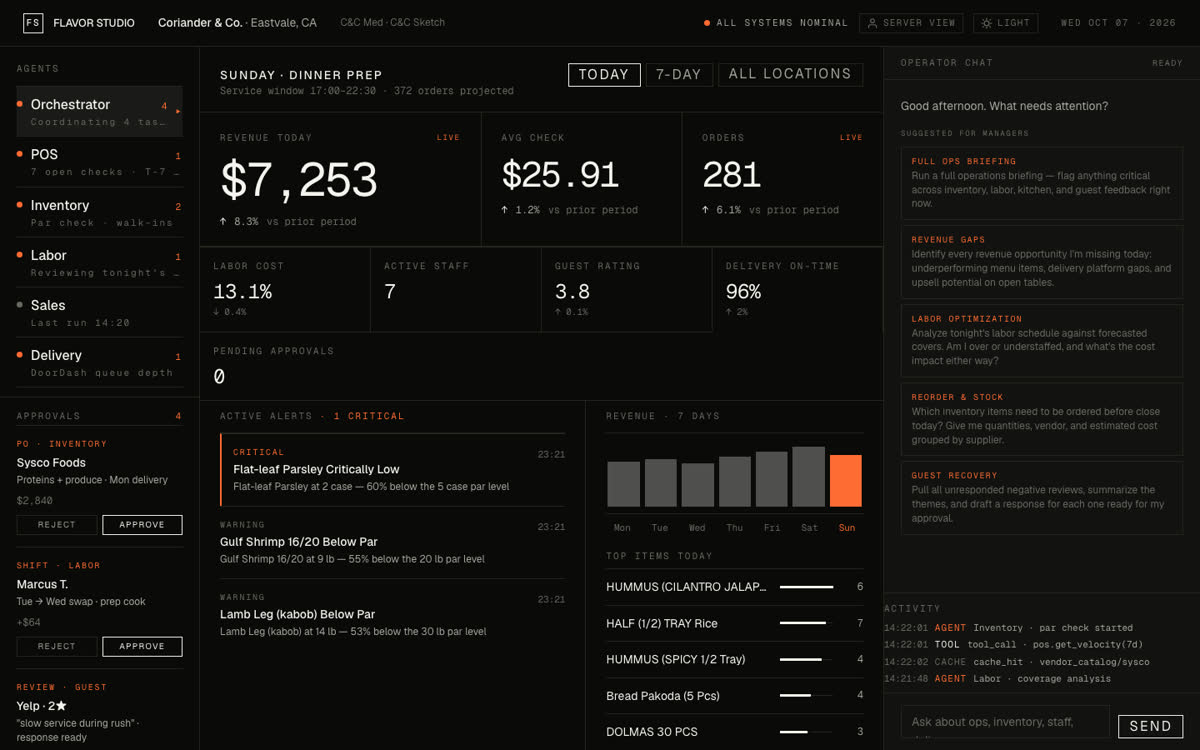Image resolution: width=1200 pixels, height=750 pixels.
Task: Click the orange All Systems Nominal status dot
Action: point(707,23)
